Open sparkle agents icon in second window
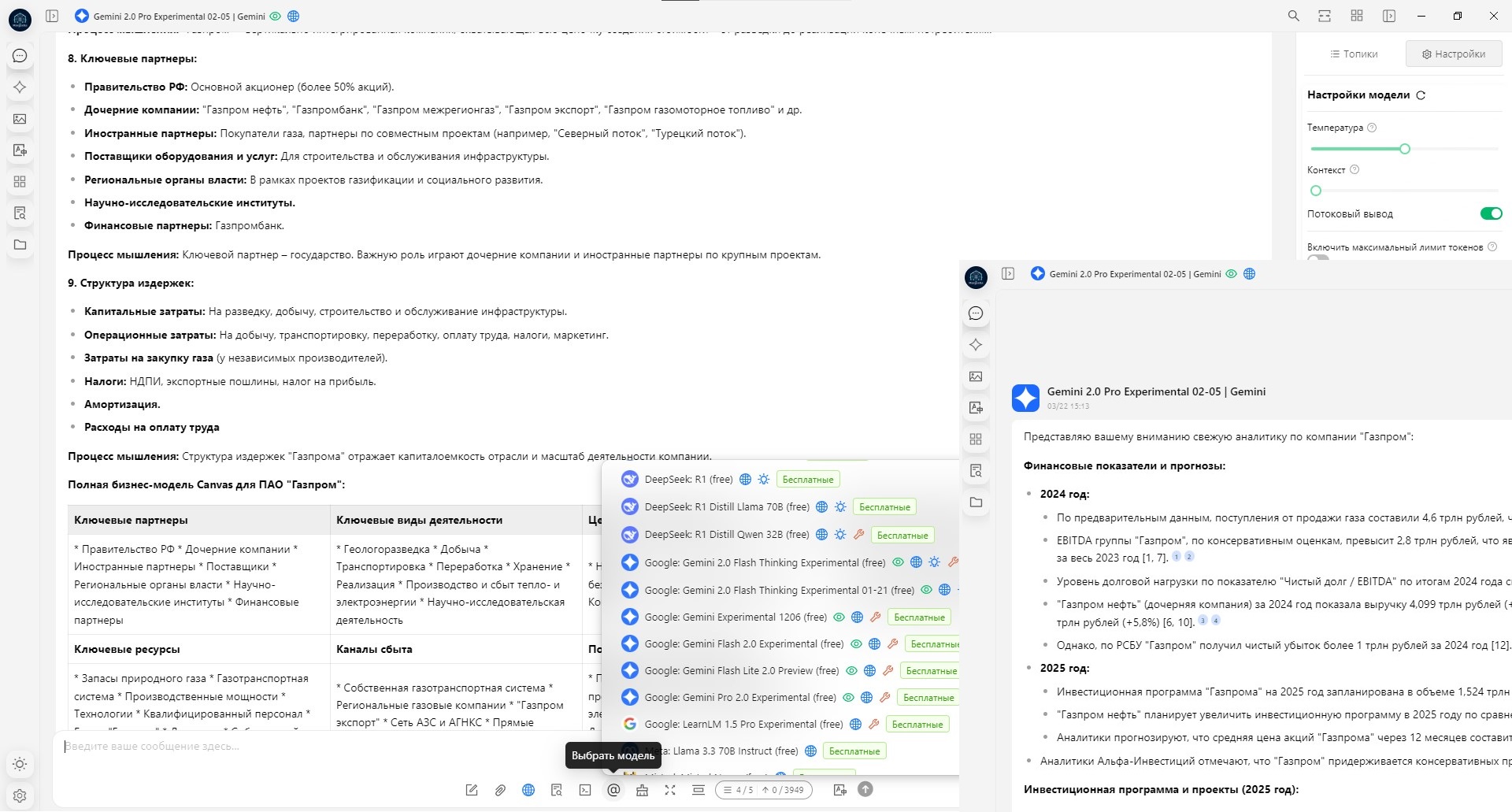This screenshot has width=1512, height=812. tap(976, 345)
